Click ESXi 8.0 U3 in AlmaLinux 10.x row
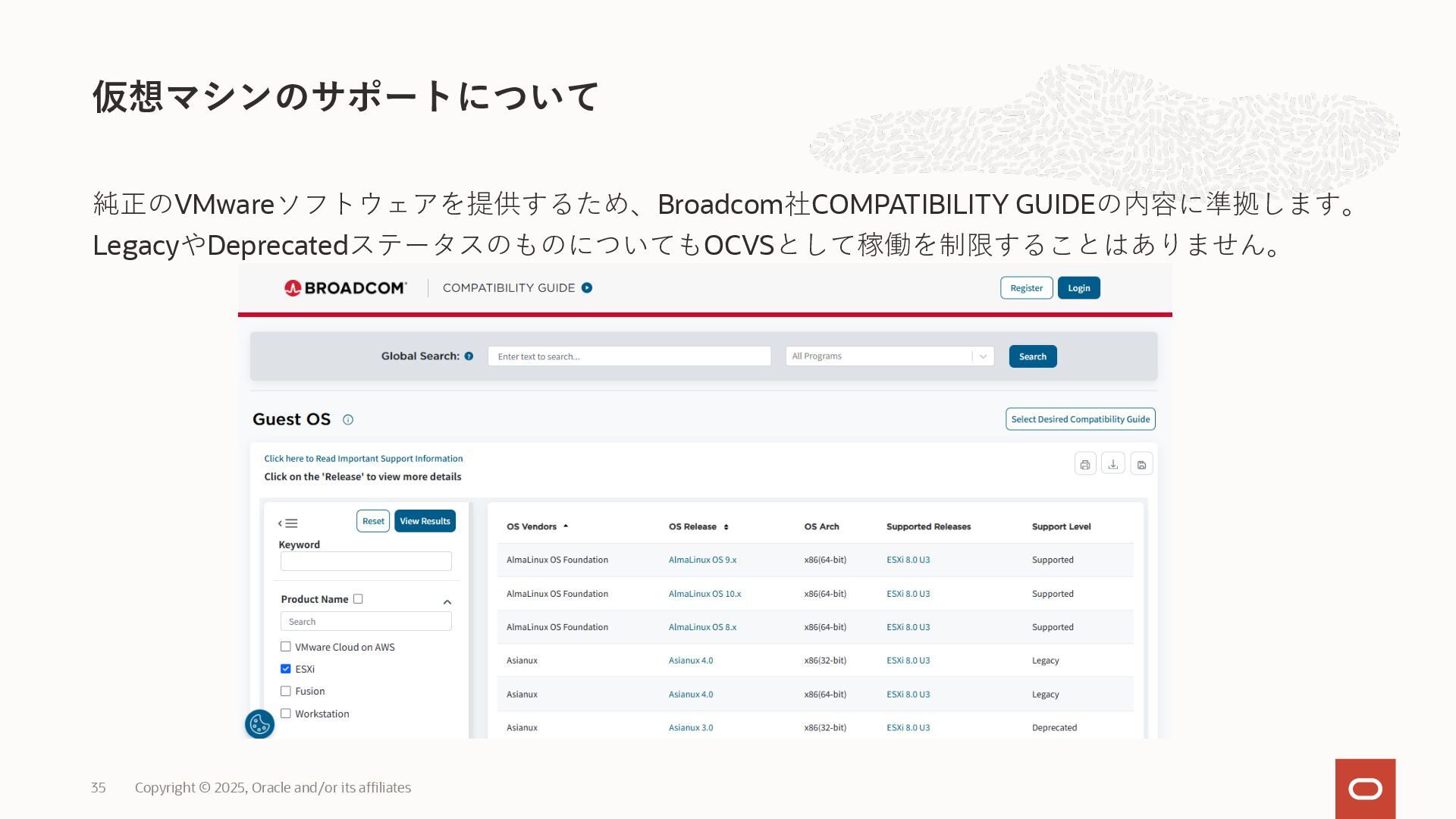The image size is (1456, 819). pyautogui.click(x=908, y=594)
